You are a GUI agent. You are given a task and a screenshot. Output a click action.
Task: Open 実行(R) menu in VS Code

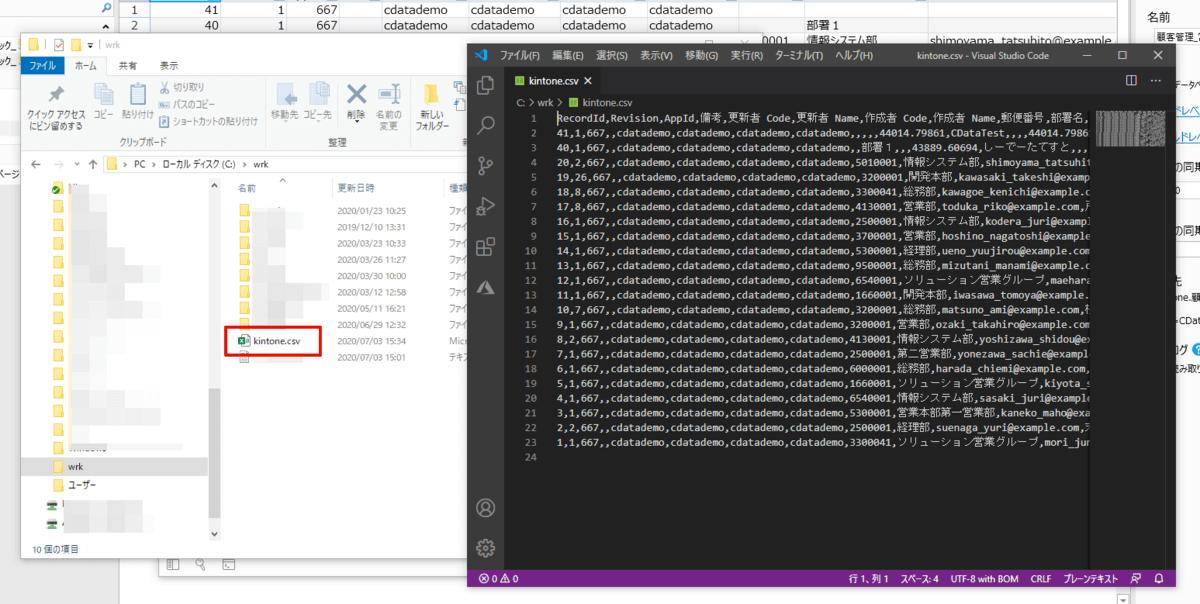click(x=747, y=55)
